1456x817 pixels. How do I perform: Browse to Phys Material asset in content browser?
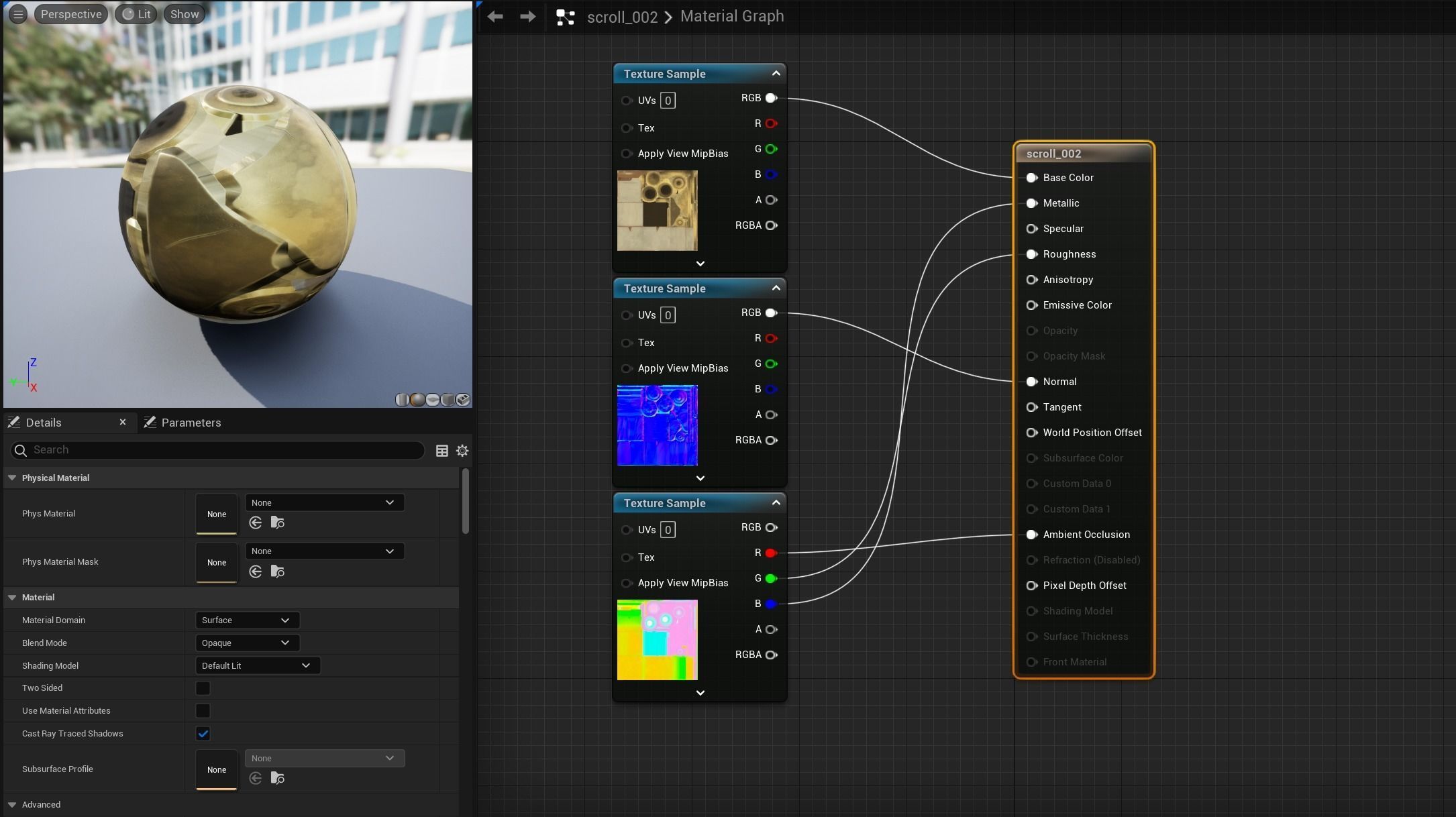tap(277, 523)
